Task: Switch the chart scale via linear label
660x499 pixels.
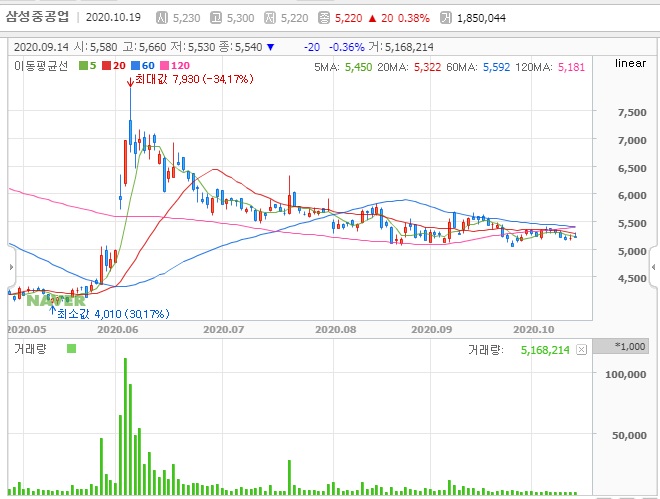Action: [630, 63]
